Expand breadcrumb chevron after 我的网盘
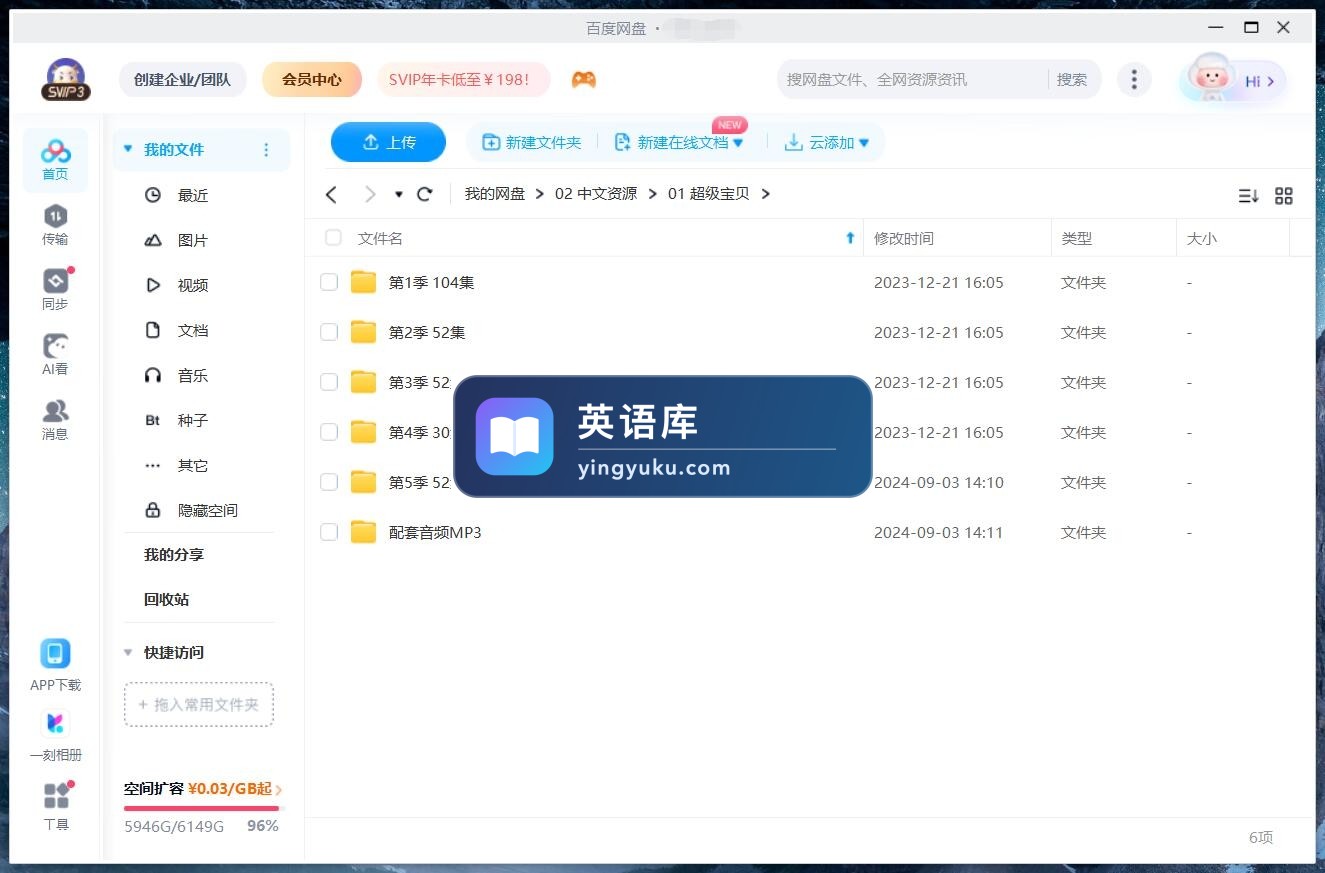Image resolution: width=1325 pixels, height=873 pixels. 540,194
